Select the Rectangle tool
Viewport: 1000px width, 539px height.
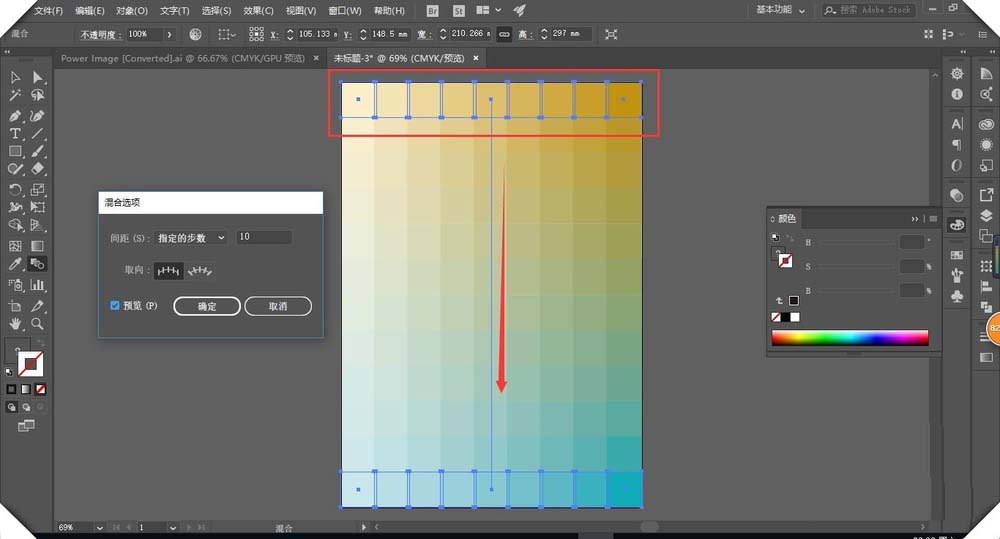tap(15, 152)
